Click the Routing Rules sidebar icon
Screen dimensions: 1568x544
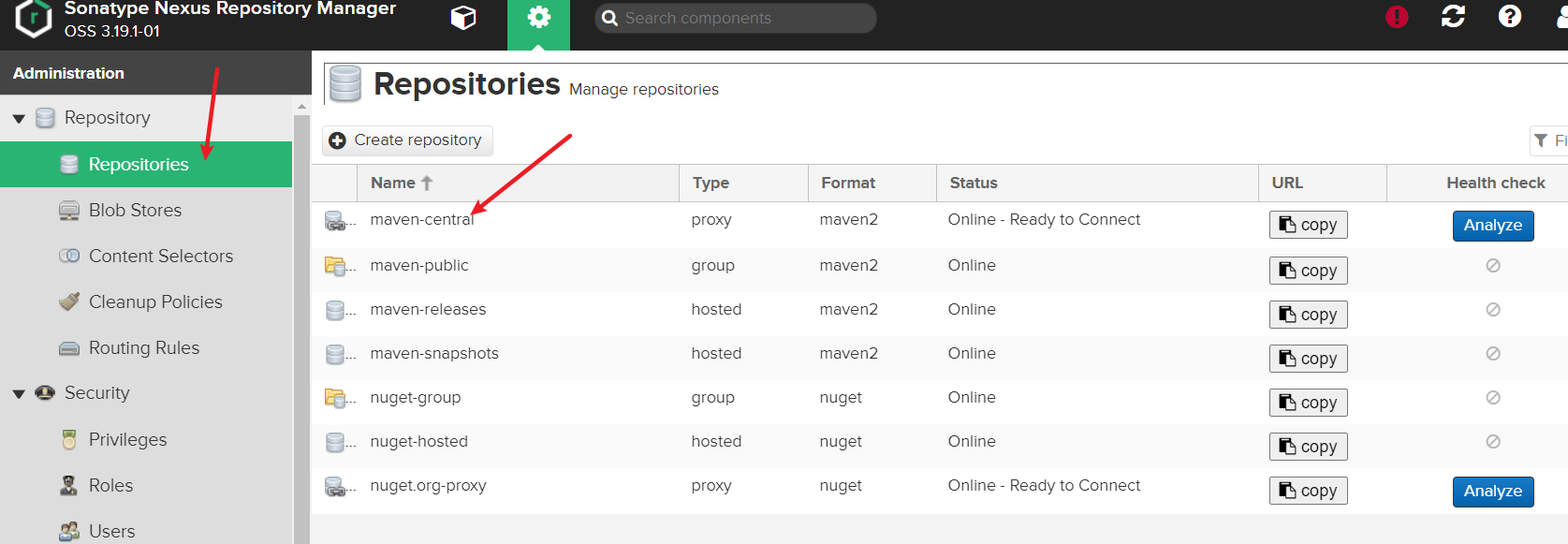69,348
